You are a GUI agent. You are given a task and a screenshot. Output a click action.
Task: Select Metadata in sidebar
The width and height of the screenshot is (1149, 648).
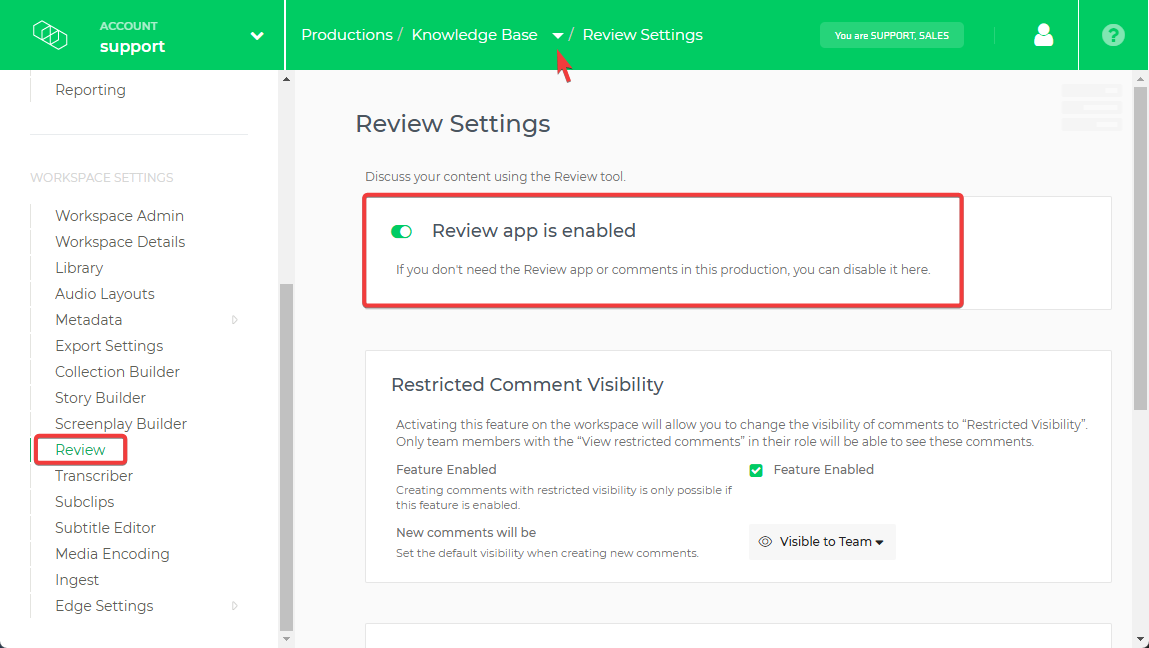click(x=89, y=320)
